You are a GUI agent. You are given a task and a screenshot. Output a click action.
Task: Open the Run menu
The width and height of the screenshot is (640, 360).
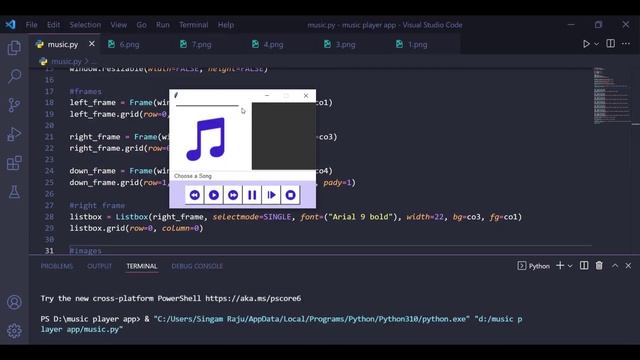[162, 25]
